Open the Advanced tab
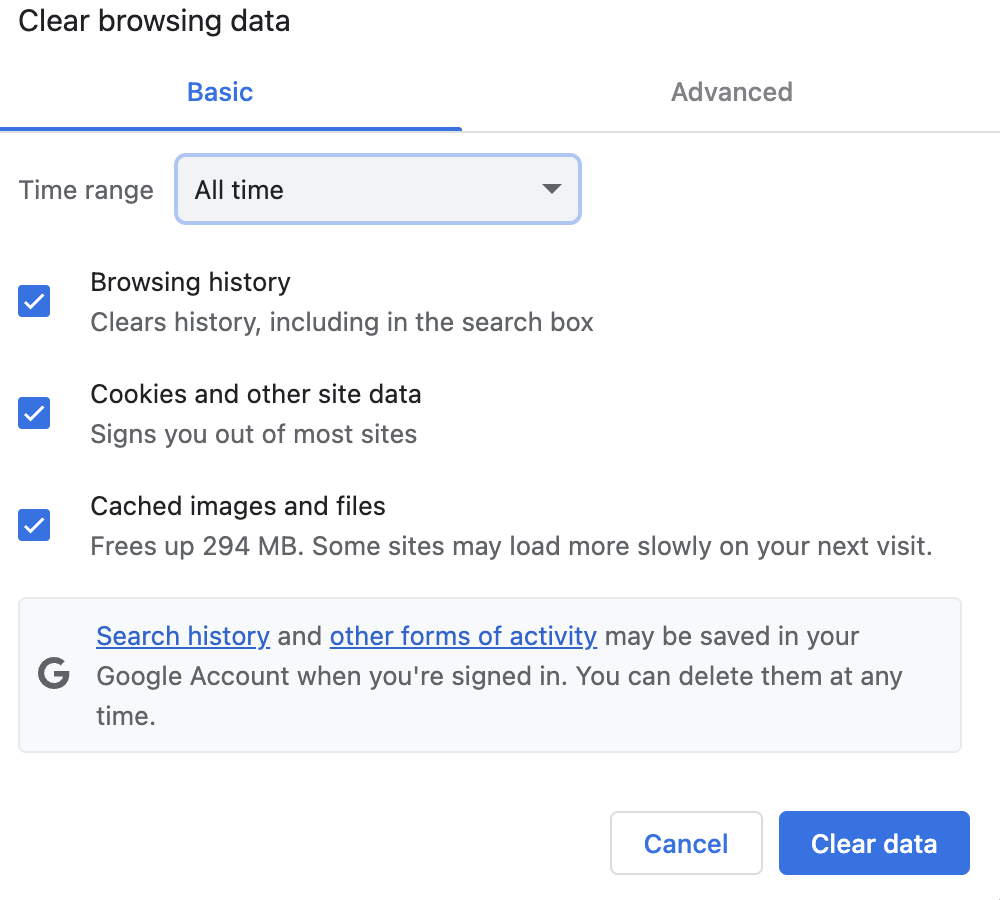This screenshot has height=900, width=1000. point(731,92)
